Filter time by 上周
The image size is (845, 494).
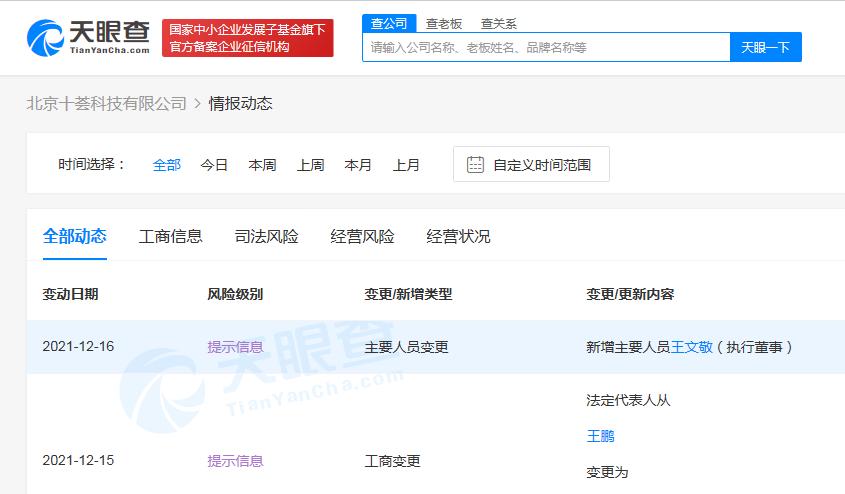(x=310, y=165)
